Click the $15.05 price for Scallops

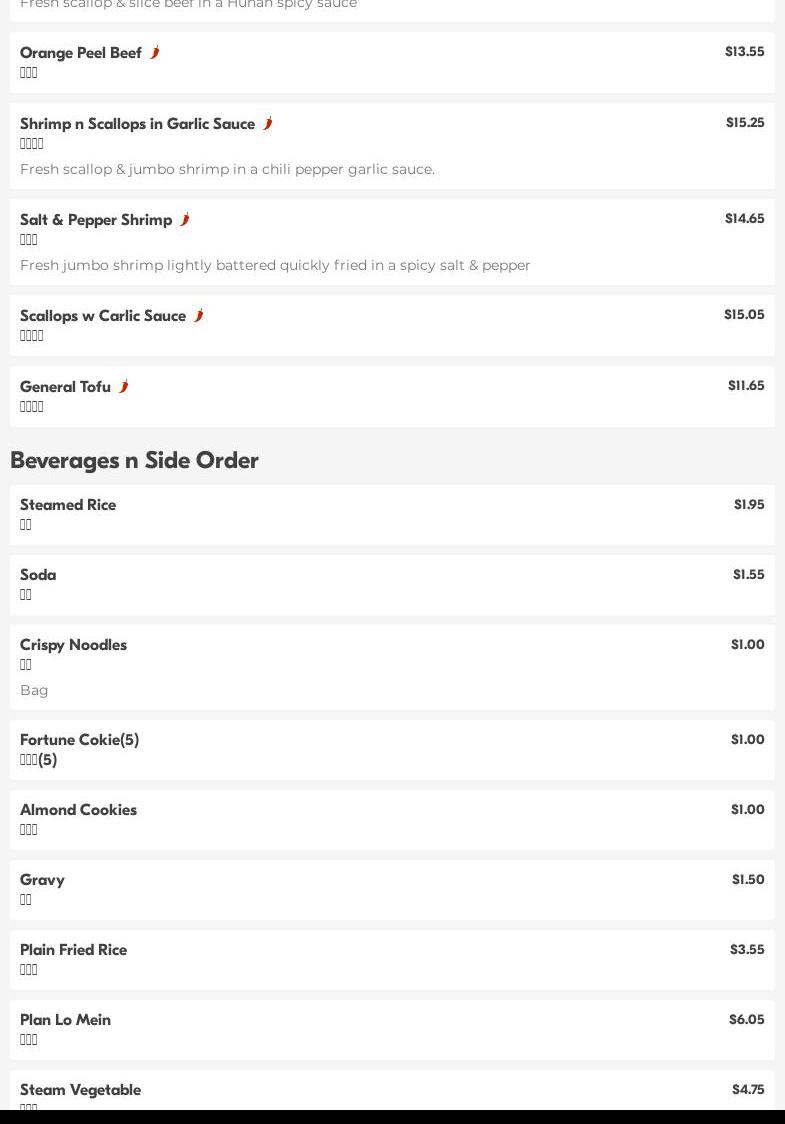[x=743, y=314]
